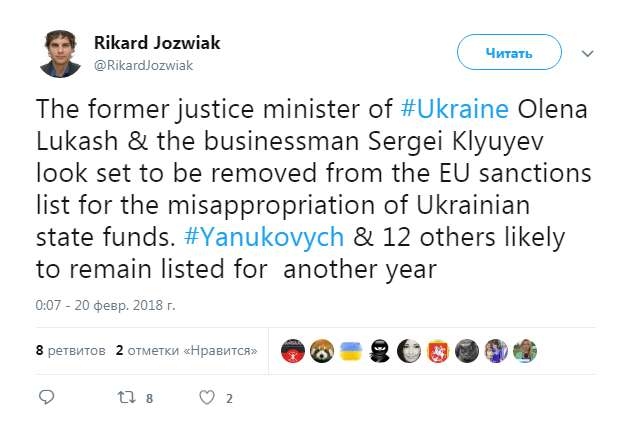The image size is (633, 434).
Task: Expand the tweet options chevron menu
Action: 589,51
